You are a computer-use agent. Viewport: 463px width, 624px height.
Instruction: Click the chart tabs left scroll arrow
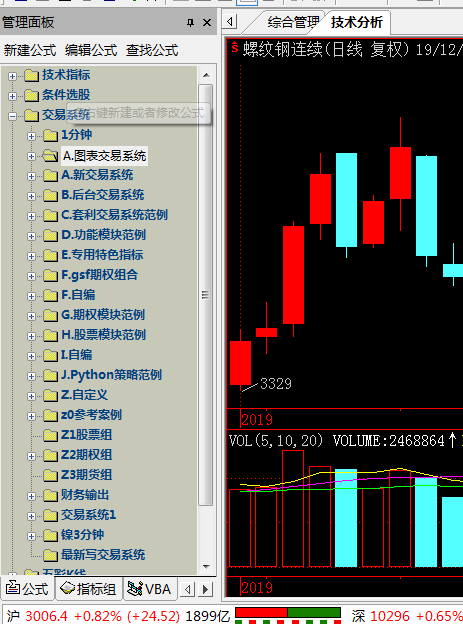(x=229, y=21)
